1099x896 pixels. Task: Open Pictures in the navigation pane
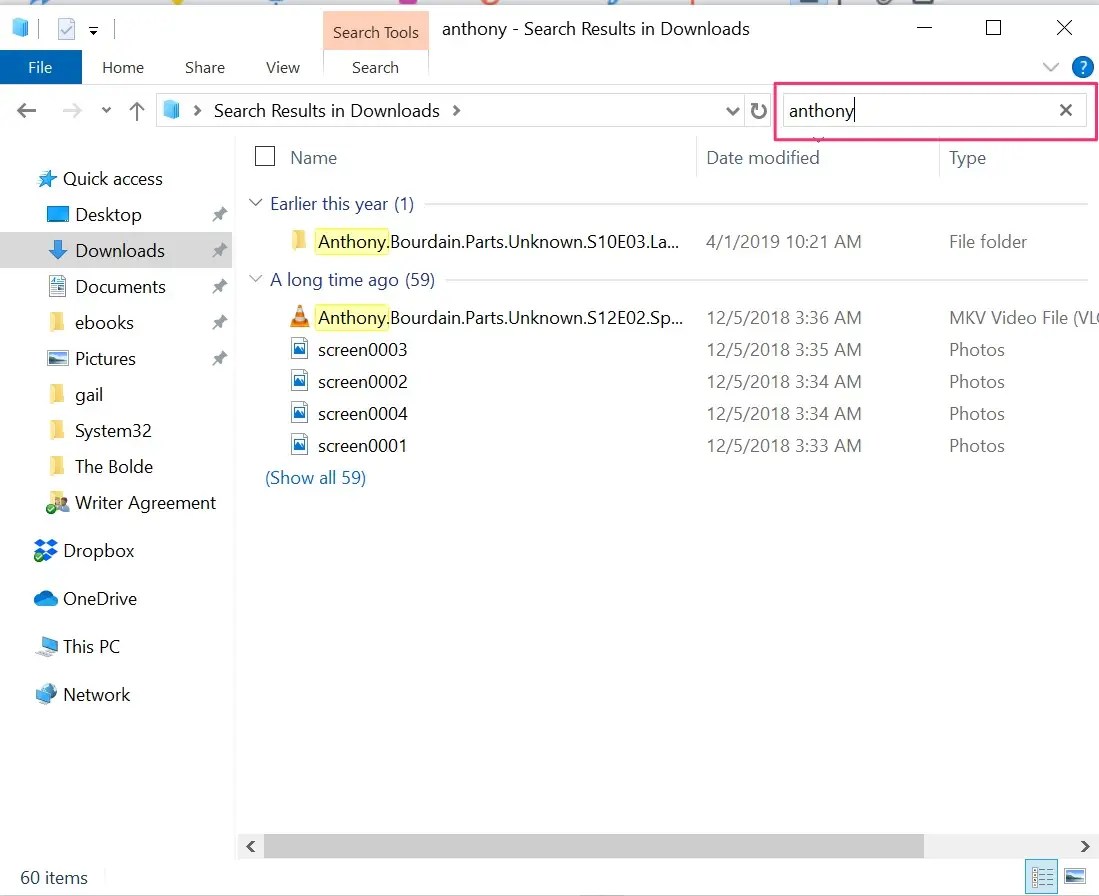click(x=105, y=358)
